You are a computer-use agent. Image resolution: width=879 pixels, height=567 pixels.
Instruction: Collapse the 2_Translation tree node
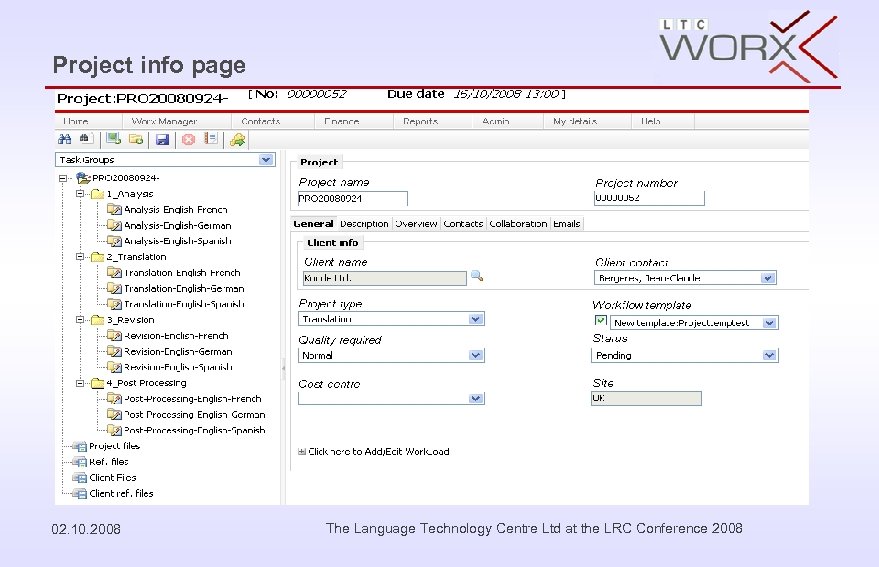pyautogui.click(x=80, y=256)
